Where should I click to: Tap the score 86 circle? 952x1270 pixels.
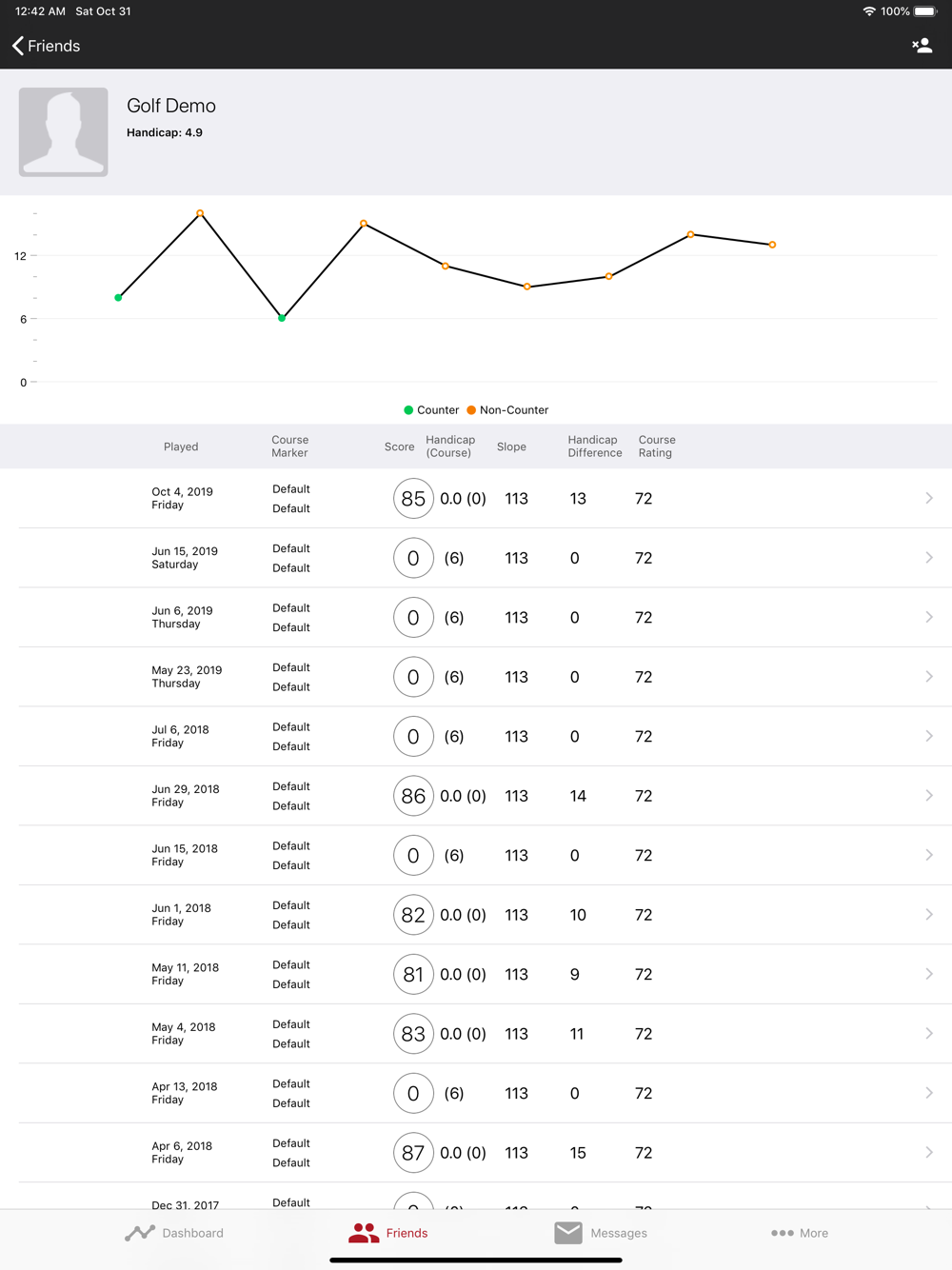(413, 796)
